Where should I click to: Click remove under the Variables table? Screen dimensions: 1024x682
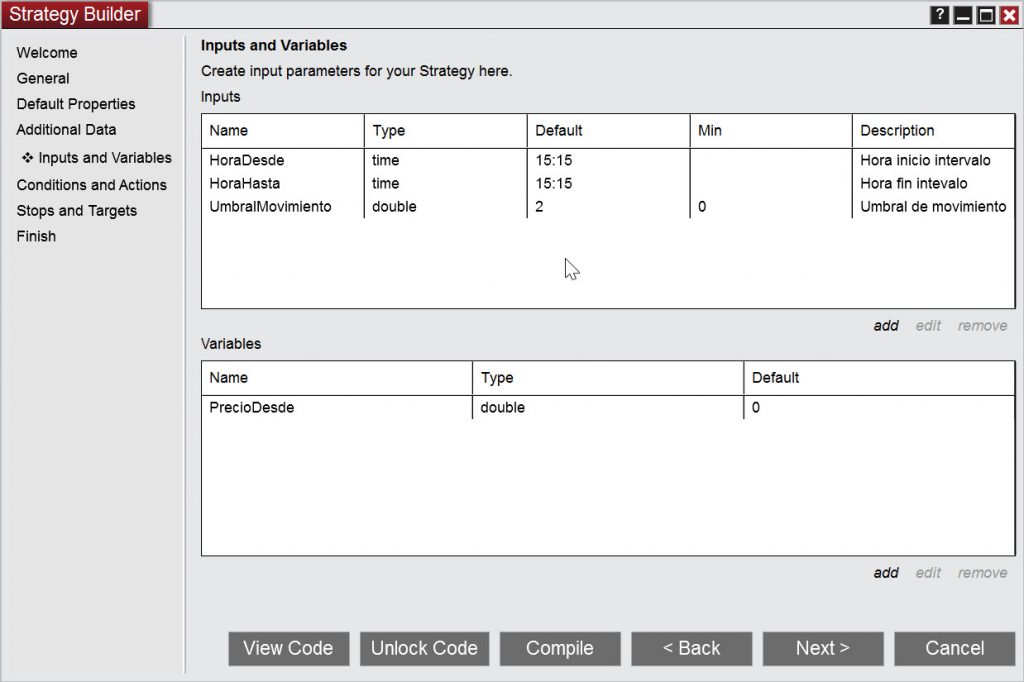tap(982, 572)
